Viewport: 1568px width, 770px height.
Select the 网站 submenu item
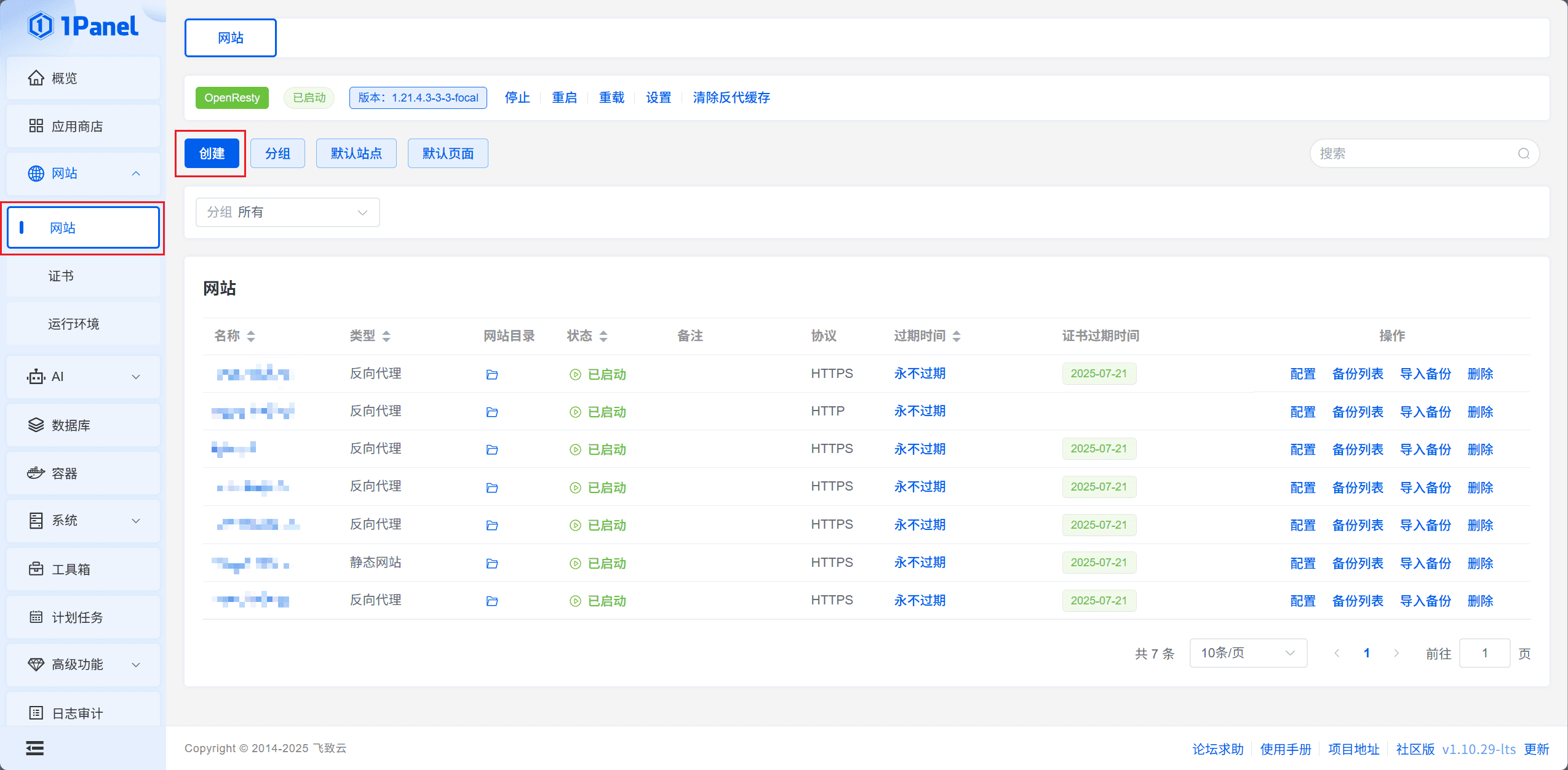coord(83,228)
